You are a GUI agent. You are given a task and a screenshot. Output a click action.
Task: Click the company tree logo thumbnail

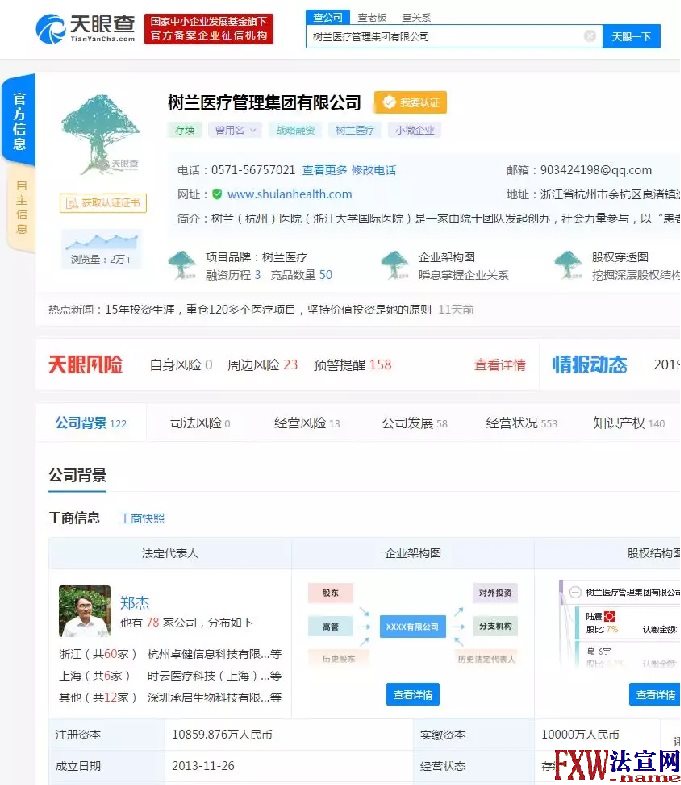pos(101,134)
